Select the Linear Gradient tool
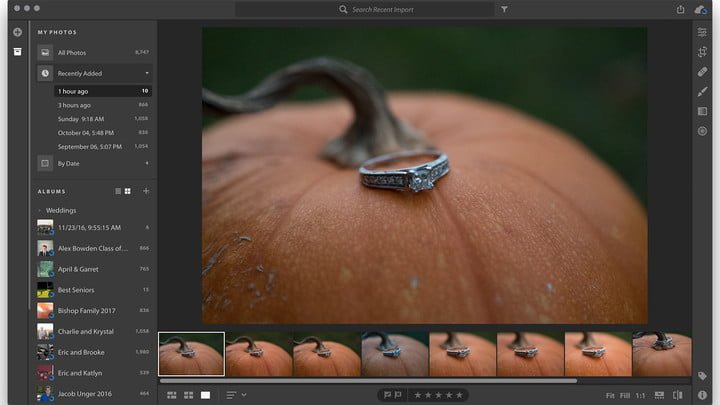The image size is (720, 405). point(702,111)
